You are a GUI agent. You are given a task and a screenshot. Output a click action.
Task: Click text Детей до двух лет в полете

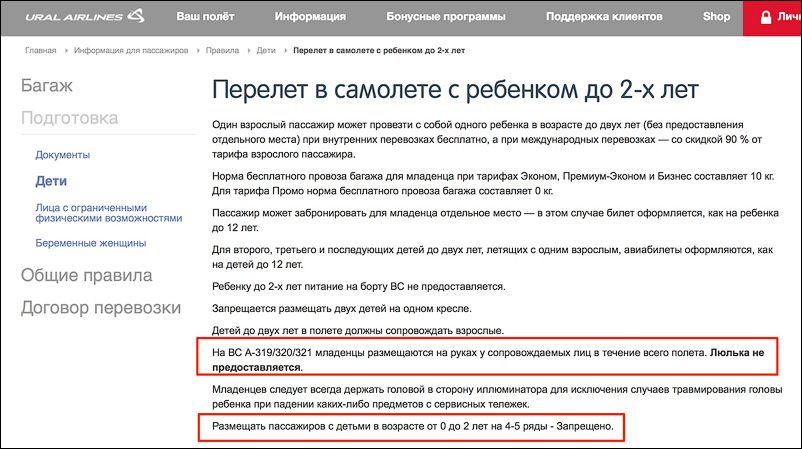click(358, 331)
